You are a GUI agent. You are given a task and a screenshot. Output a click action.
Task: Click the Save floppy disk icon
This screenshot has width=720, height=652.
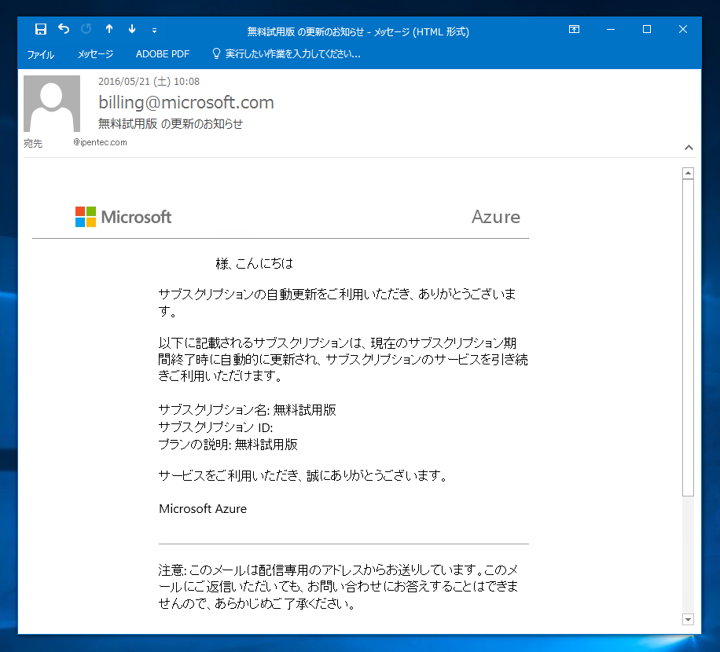point(40,29)
